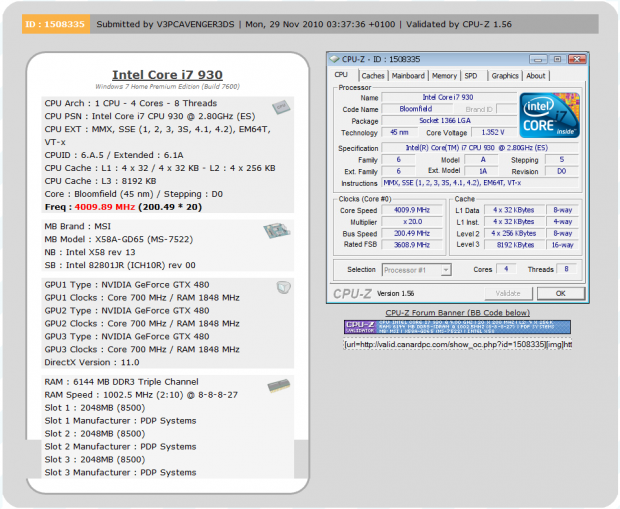The height and width of the screenshot is (509, 620).
Task: Close the CPU-Z window
Action: [x=577, y=59]
